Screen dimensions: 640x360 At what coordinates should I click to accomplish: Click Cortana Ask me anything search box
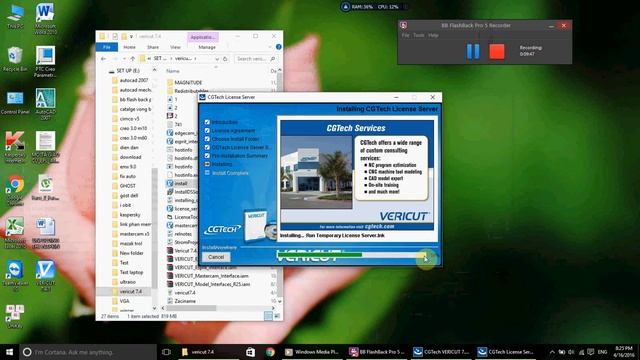pos(88,352)
